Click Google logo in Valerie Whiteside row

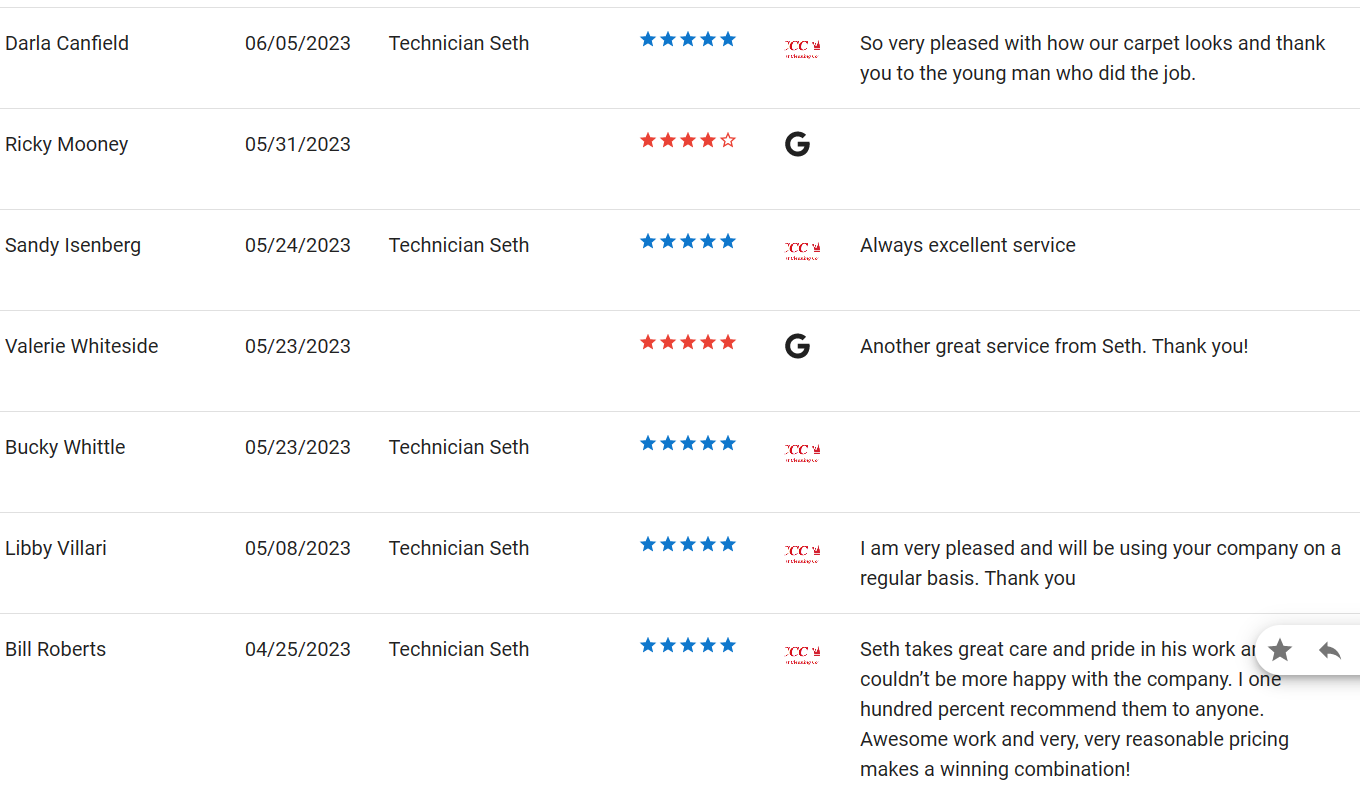(797, 346)
